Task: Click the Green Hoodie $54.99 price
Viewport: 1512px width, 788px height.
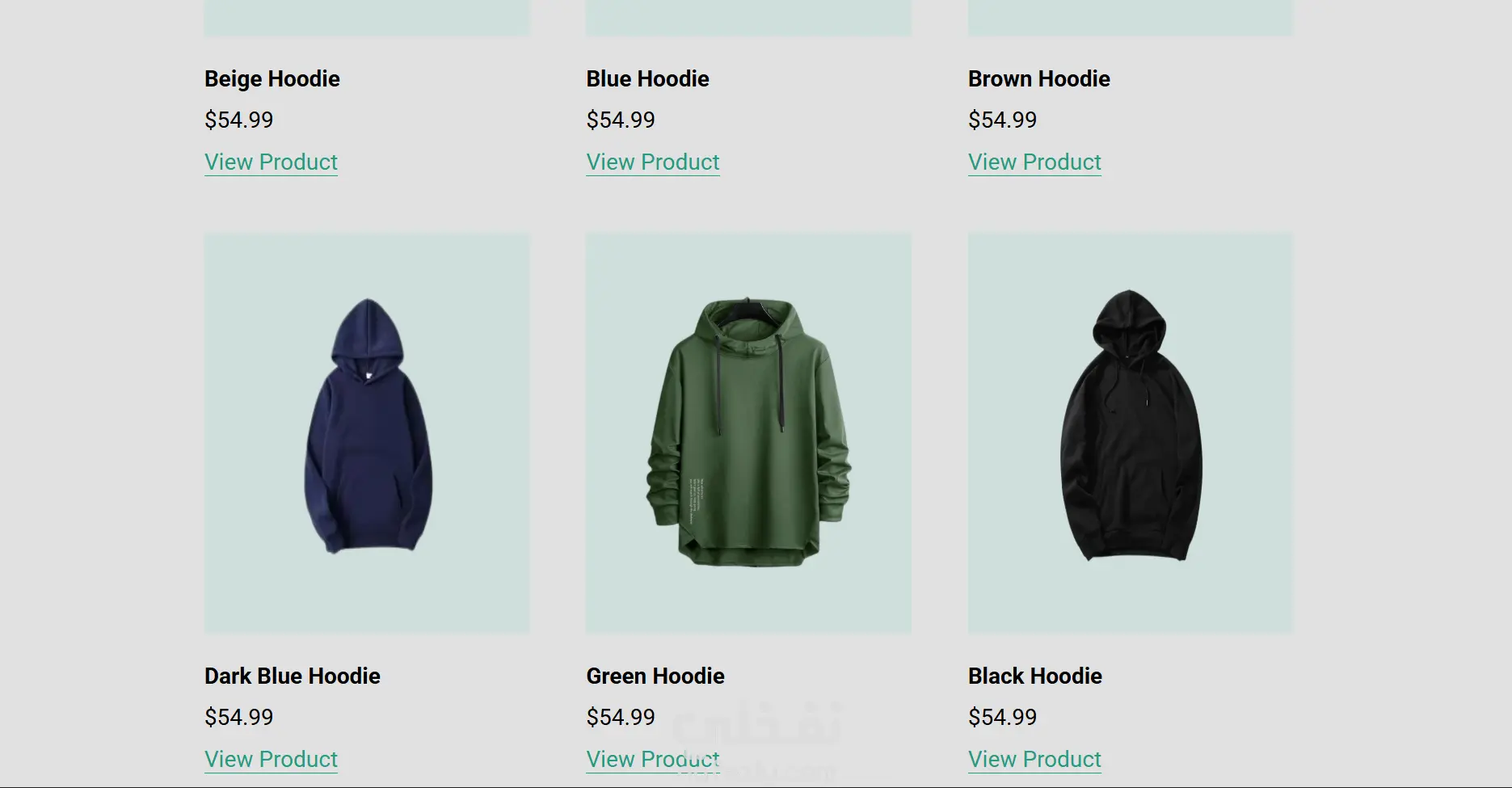Action: pyautogui.click(x=621, y=717)
